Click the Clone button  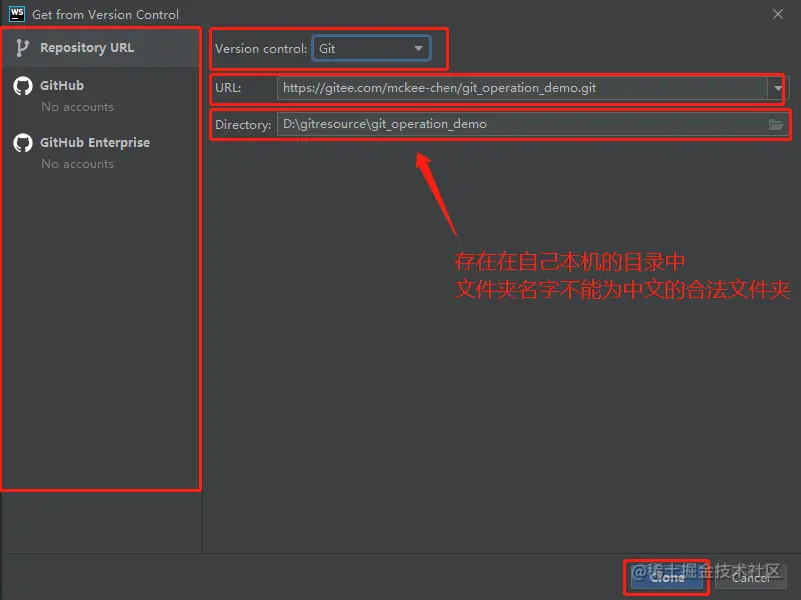[667, 578]
